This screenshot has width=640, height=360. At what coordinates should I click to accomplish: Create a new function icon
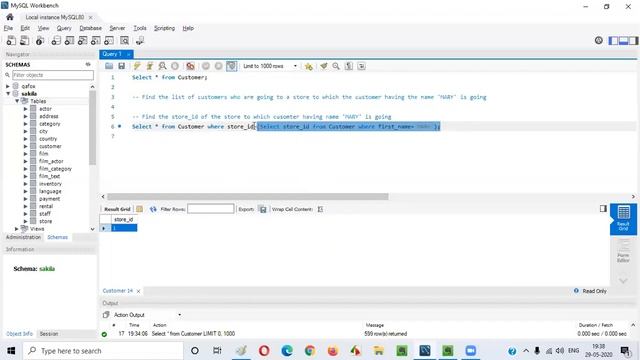coord(109,41)
